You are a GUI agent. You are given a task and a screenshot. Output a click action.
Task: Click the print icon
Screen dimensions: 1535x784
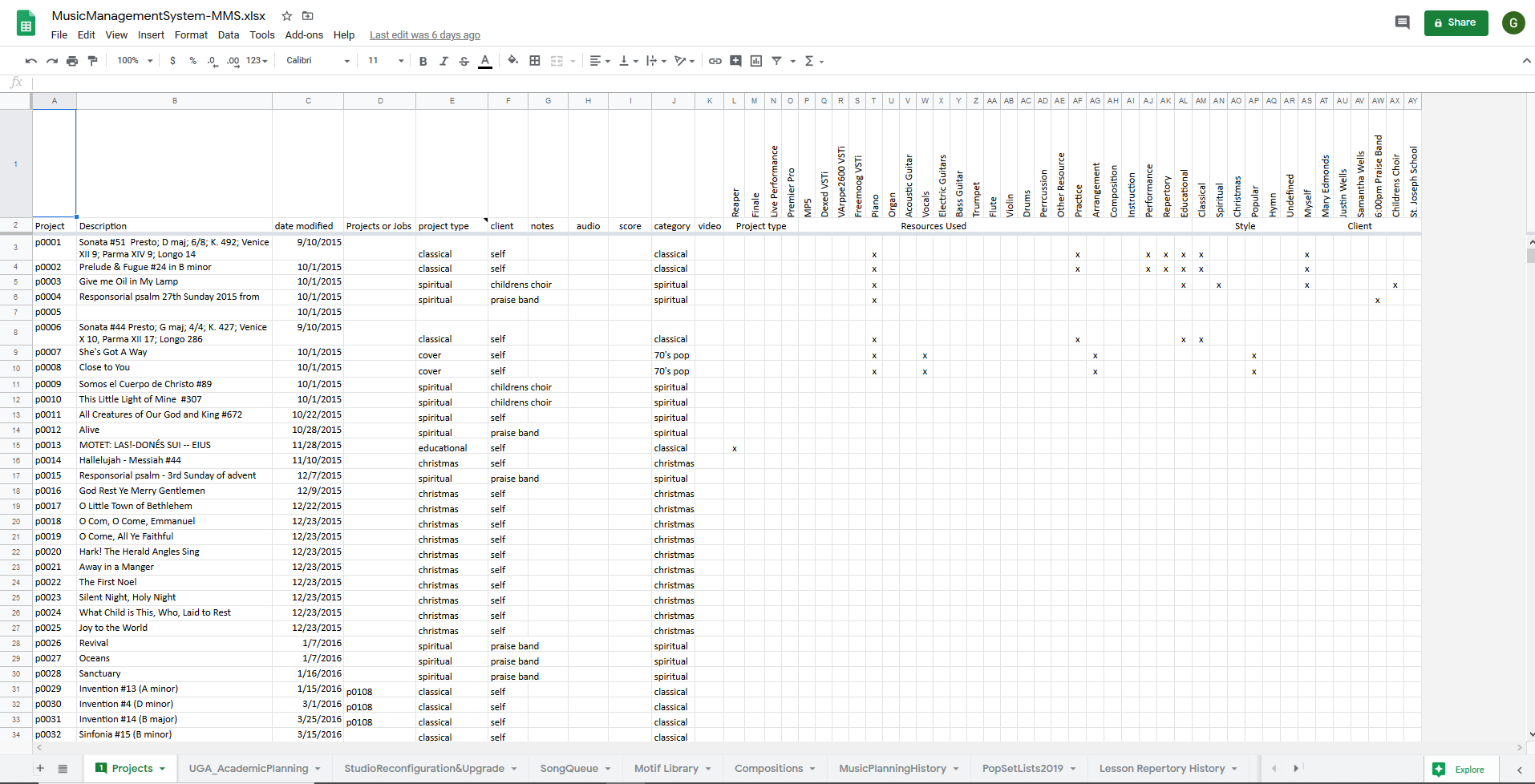[x=72, y=61]
